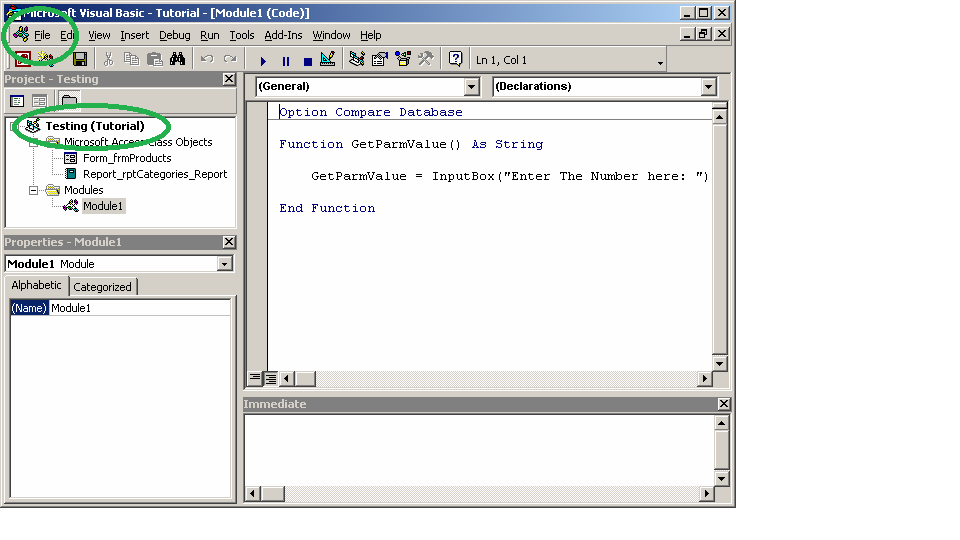This screenshot has width=960, height=540.
Task: Open the View menu
Action: pos(99,35)
